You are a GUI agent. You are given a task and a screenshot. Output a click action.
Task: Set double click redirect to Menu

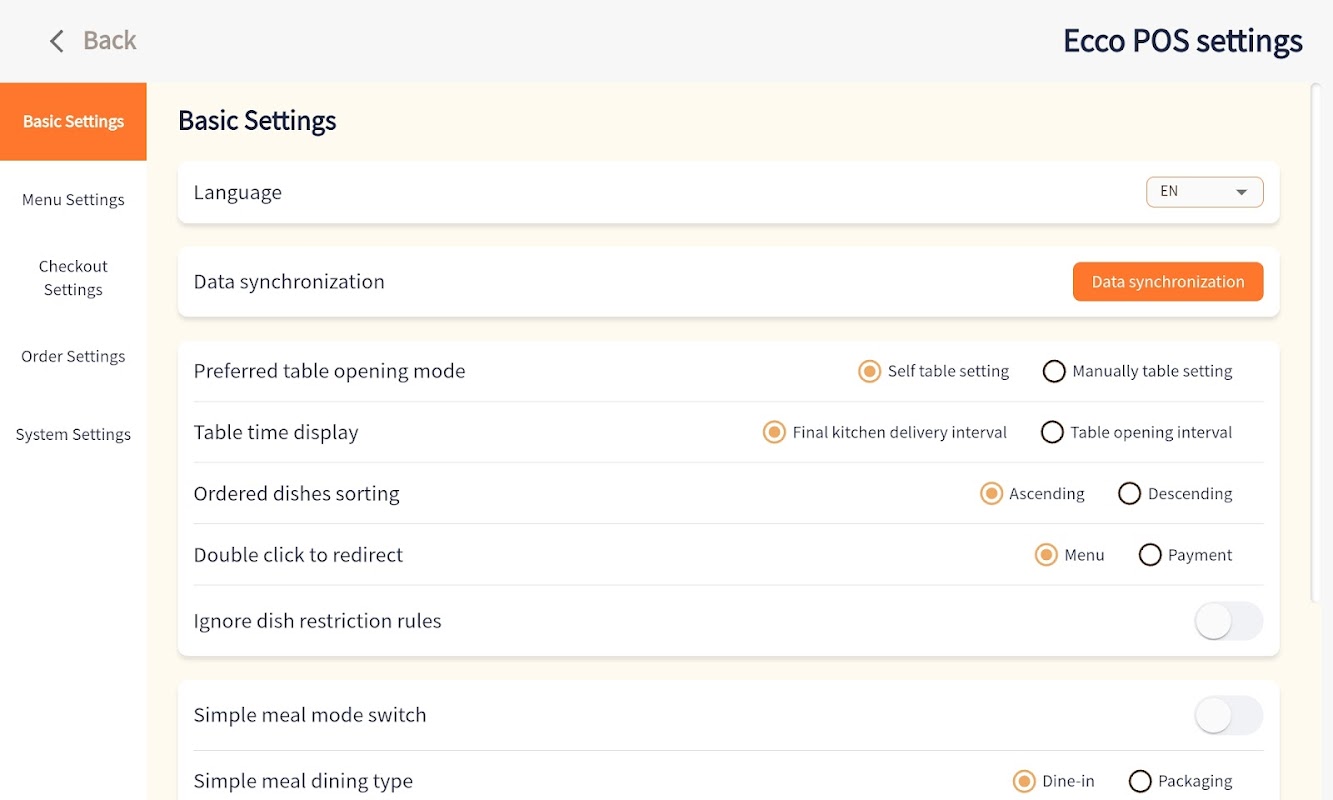coord(1046,555)
